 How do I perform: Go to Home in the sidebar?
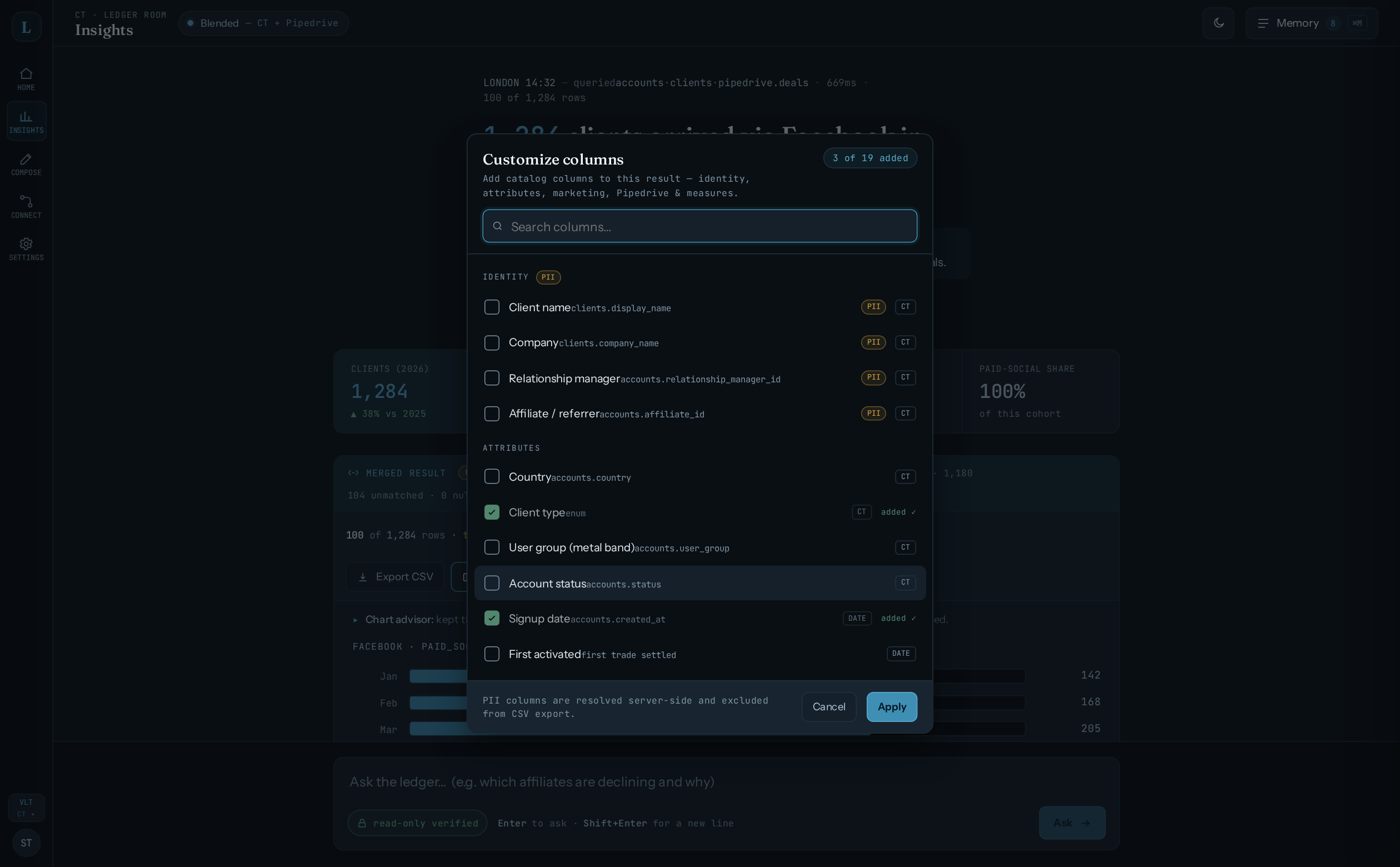[26, 79]
